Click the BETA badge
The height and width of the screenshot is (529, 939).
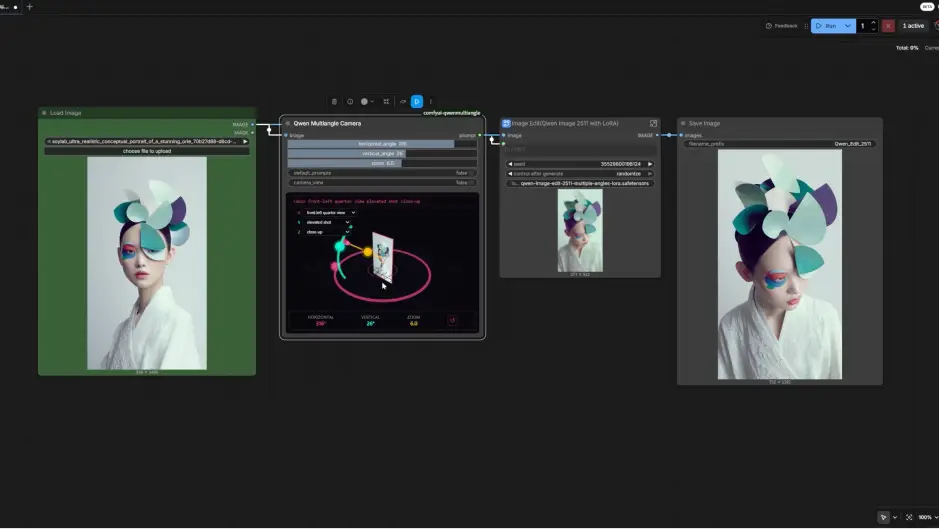[926, 7]
